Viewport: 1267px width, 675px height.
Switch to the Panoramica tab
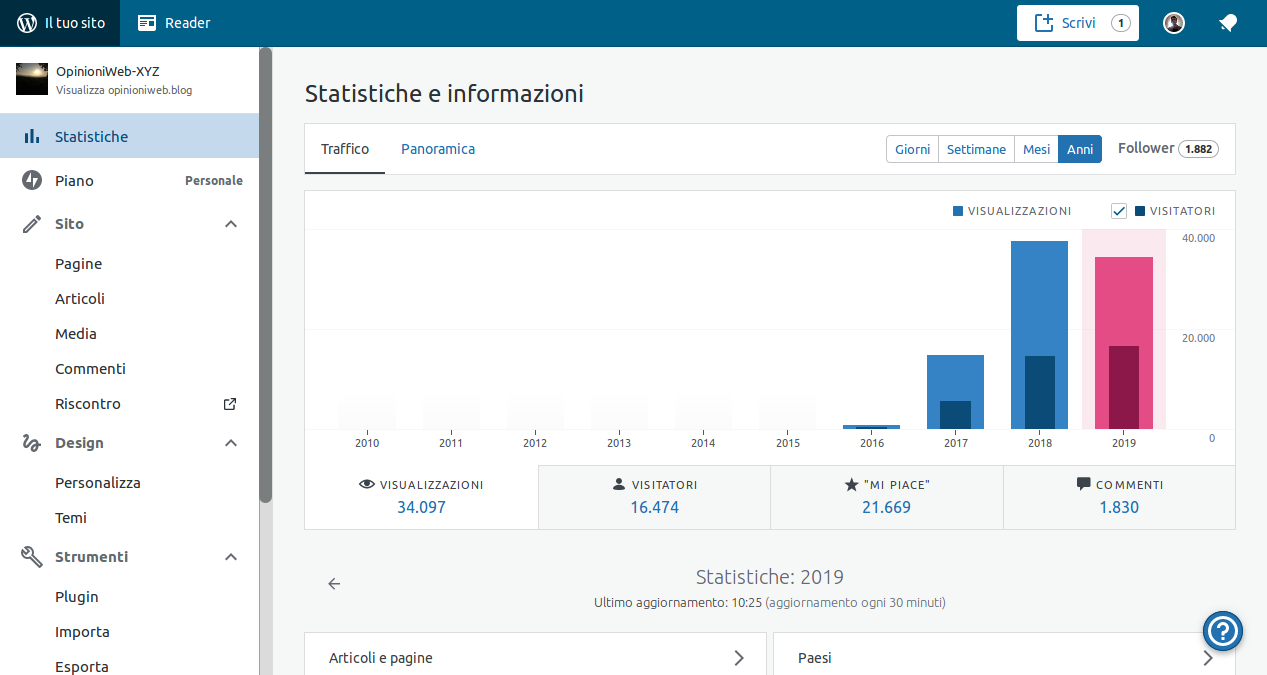tap(437, 148)
